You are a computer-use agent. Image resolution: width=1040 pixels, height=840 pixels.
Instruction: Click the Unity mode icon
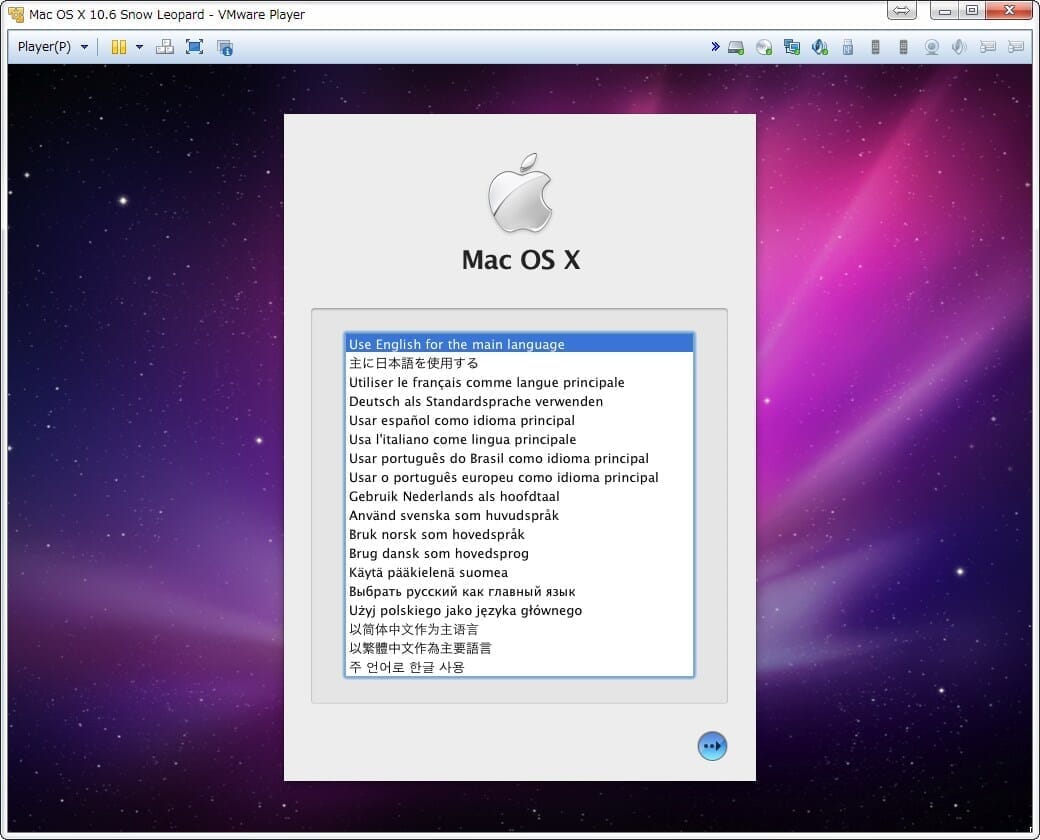click(x=224, y=47)
